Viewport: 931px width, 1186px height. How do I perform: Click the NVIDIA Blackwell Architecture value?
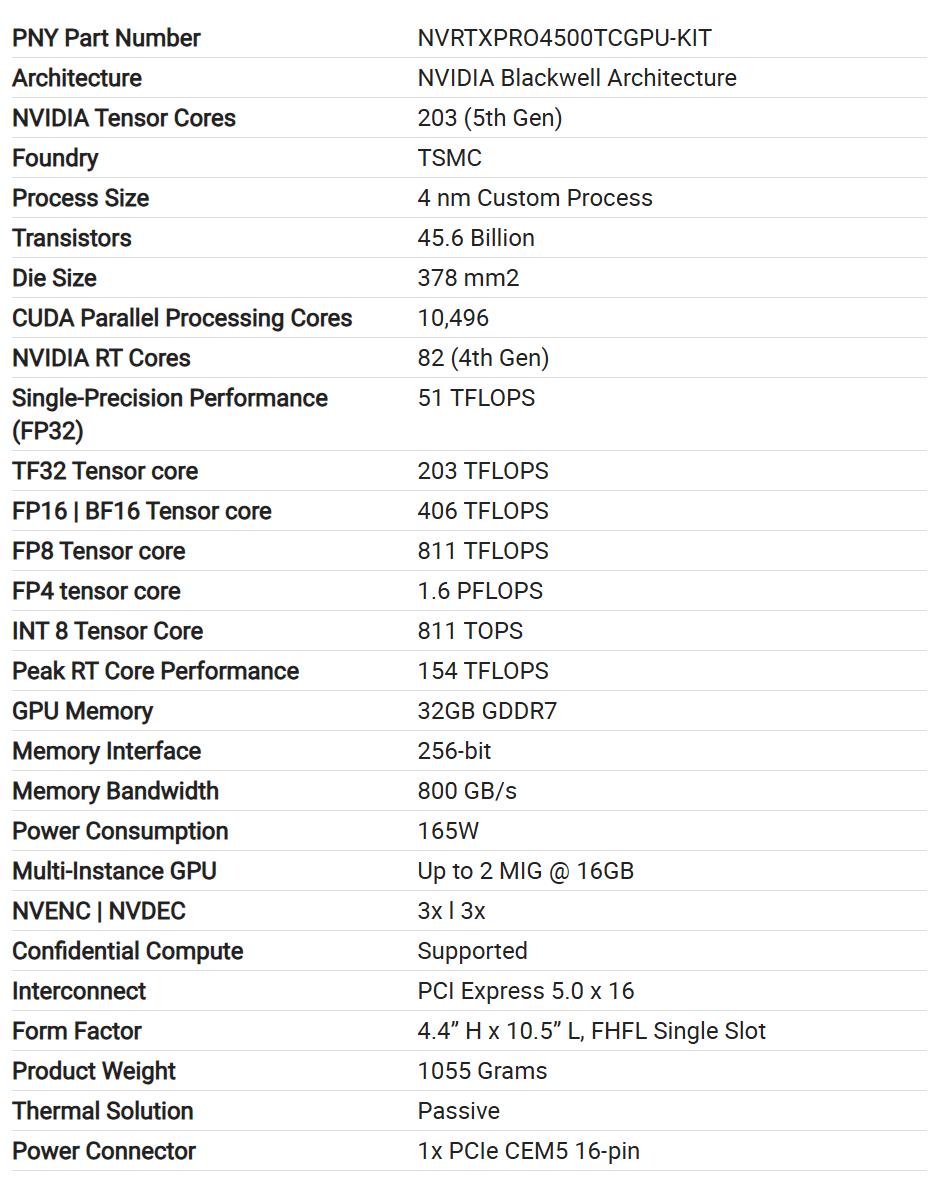click(577, 78)
